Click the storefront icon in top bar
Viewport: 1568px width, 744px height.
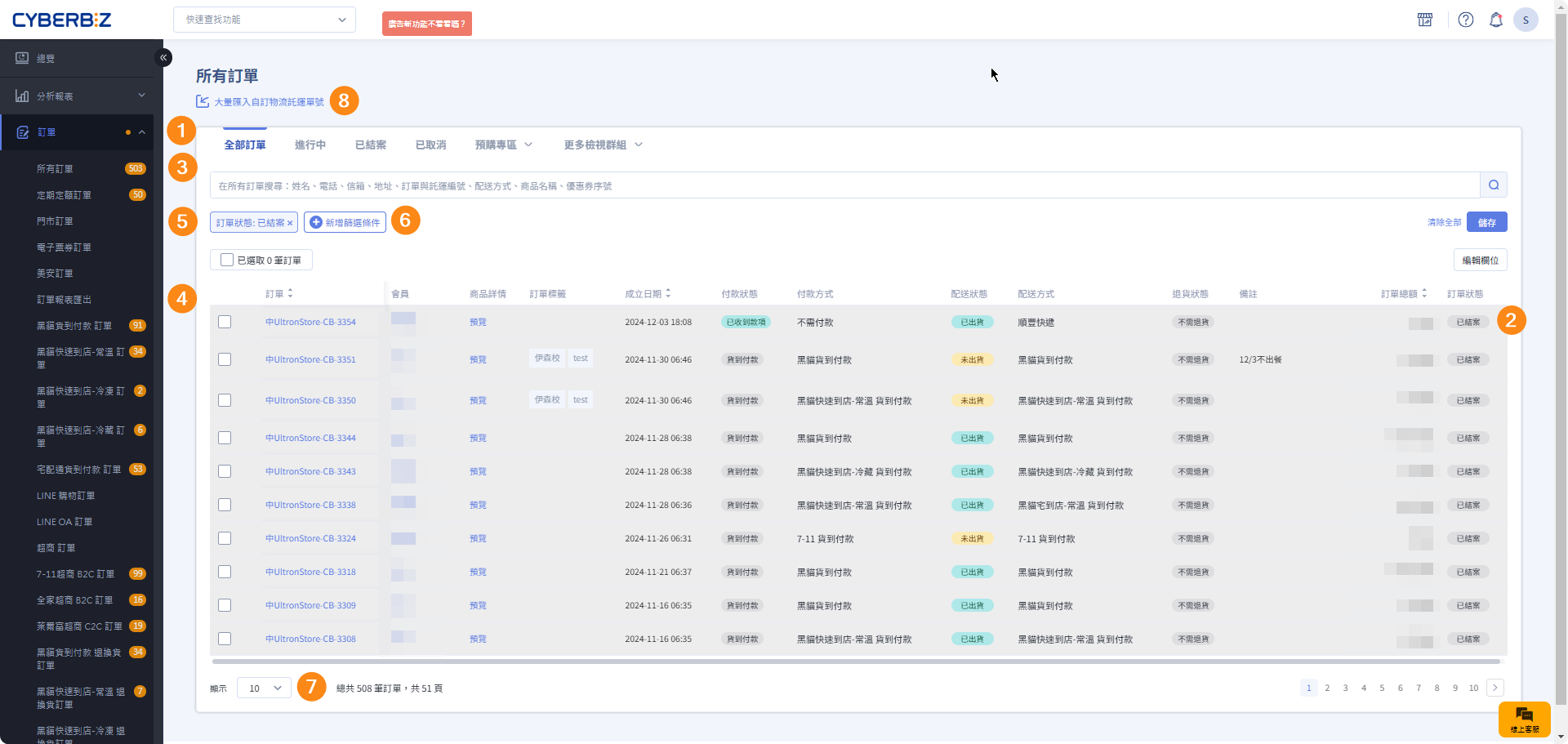point(1425,20)
